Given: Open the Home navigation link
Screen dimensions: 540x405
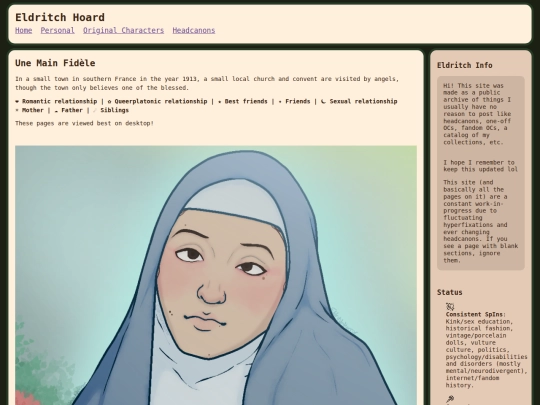Looking at the screenshot, I should click(x=23, y=30).
